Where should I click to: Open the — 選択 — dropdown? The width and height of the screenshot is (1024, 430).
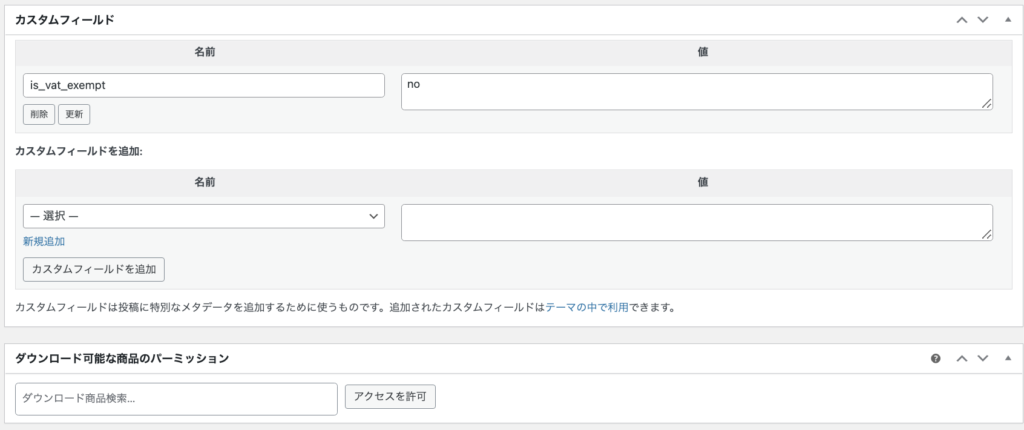pyautogui.click(x=204, y=216)
